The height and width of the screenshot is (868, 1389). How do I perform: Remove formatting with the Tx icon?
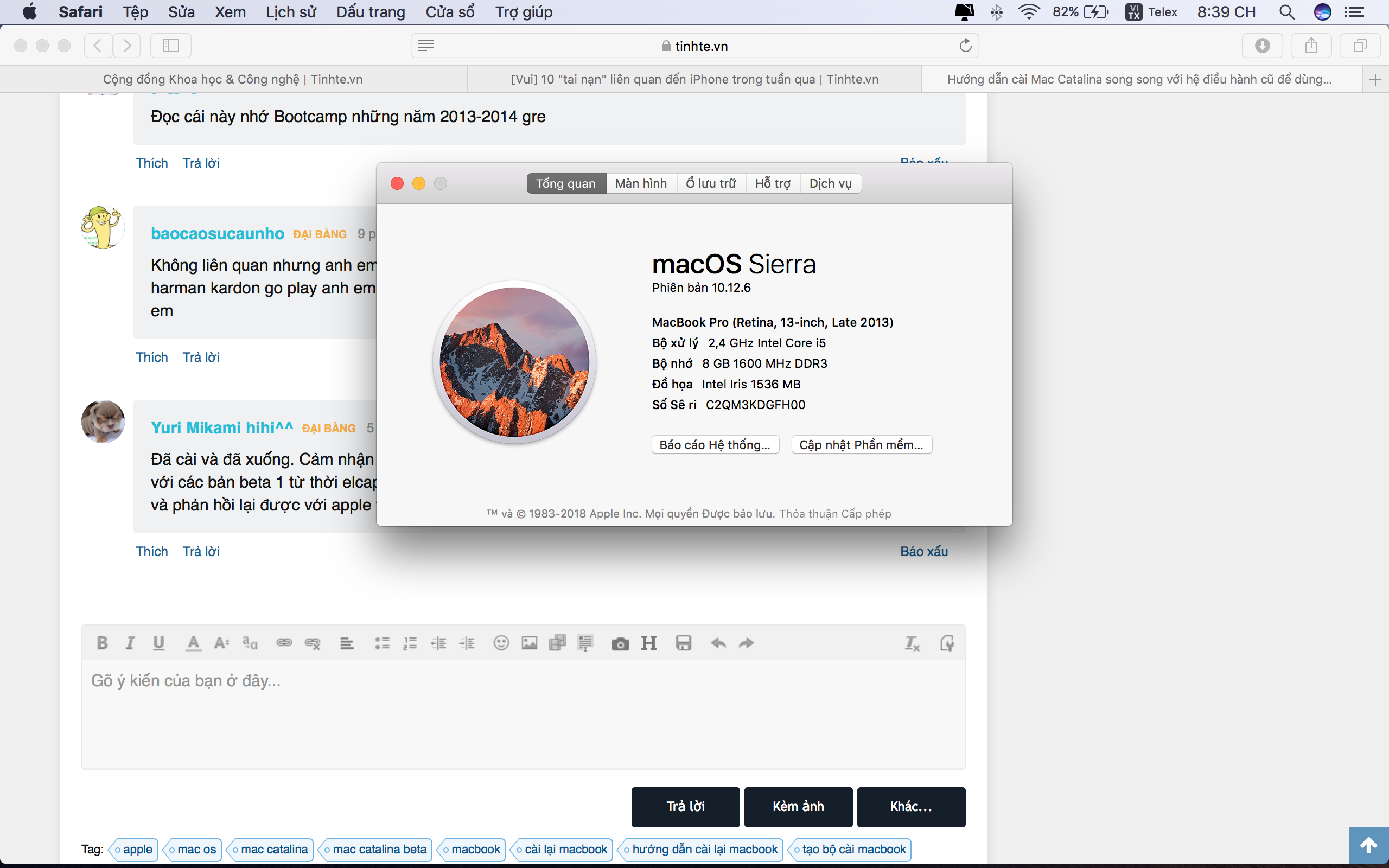(912, 643)
